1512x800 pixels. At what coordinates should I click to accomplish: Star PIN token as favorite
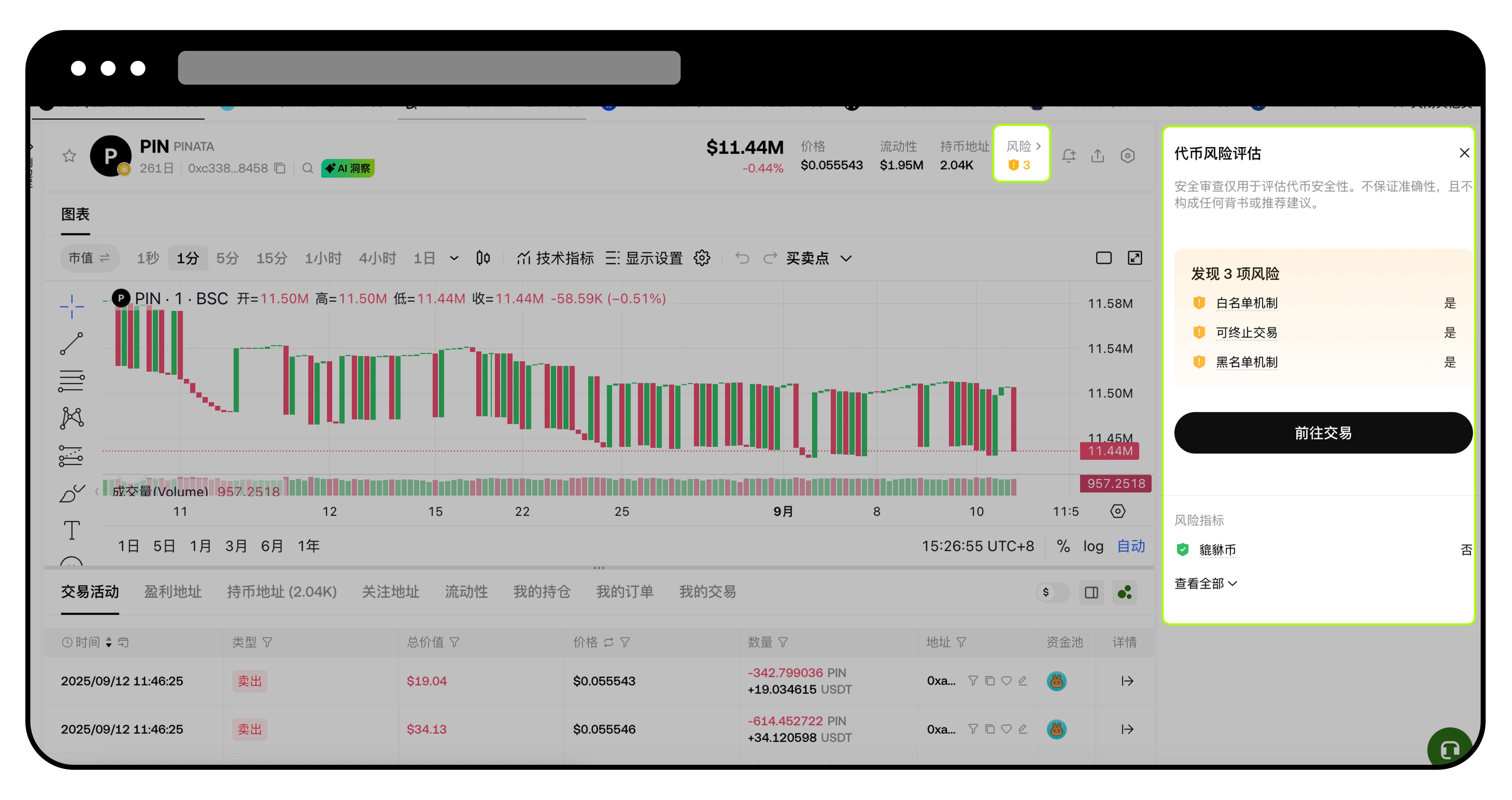69,156
